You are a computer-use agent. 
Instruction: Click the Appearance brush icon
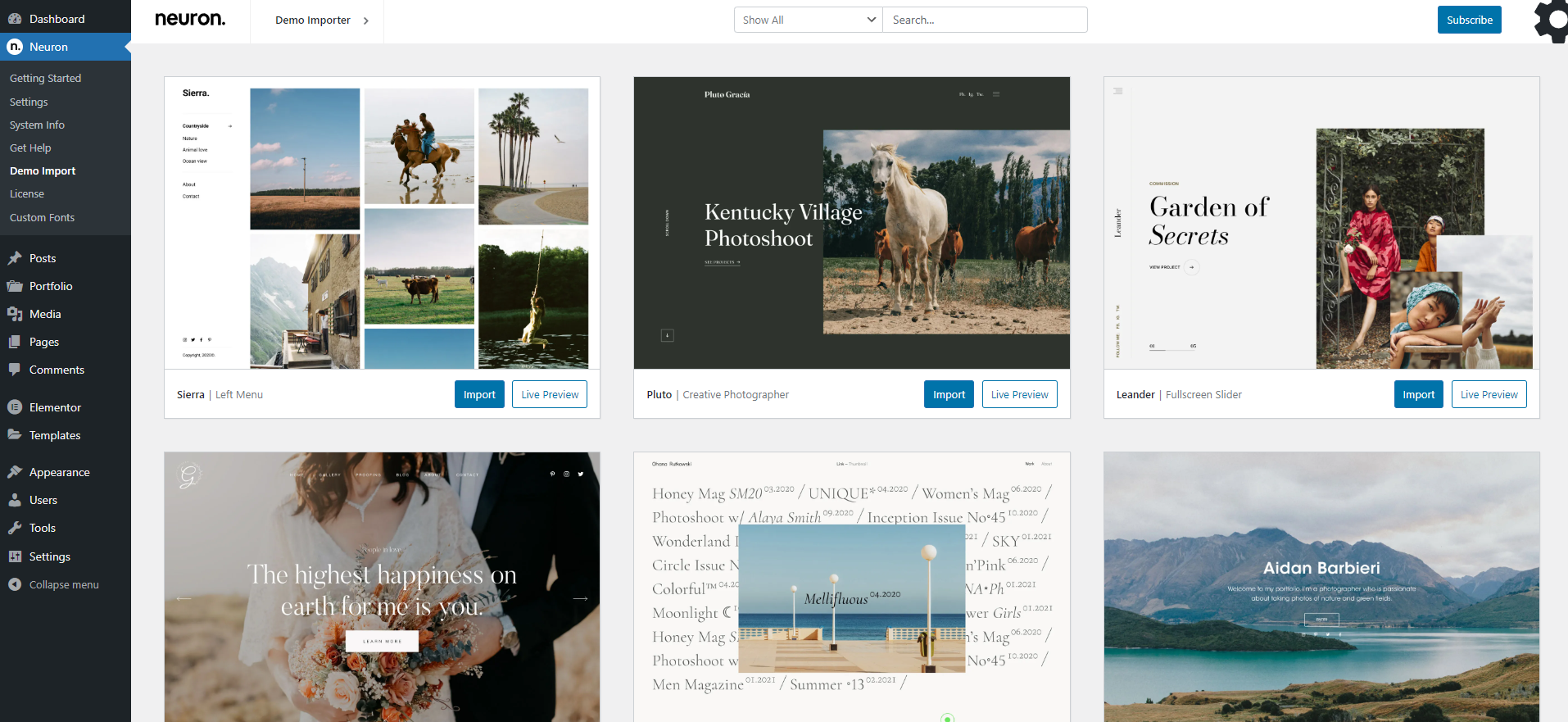[15, 472]
